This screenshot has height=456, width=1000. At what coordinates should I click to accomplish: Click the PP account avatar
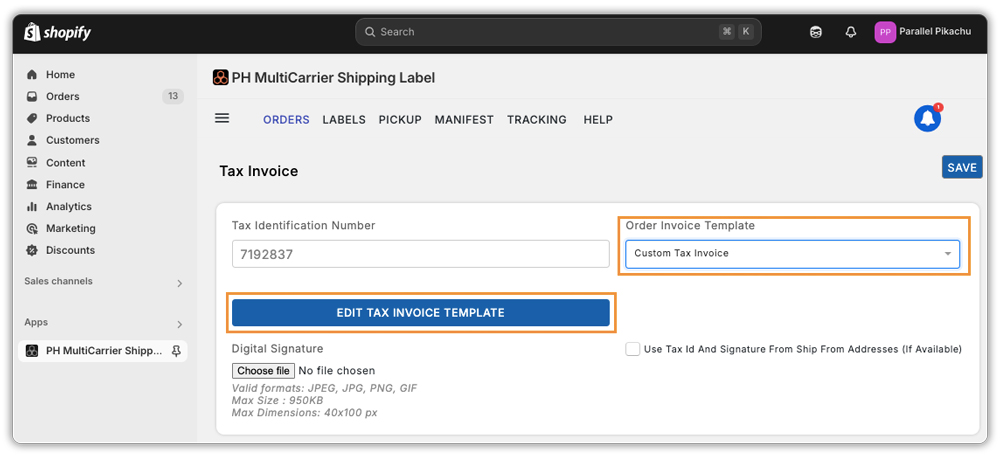tap(885, 32)
